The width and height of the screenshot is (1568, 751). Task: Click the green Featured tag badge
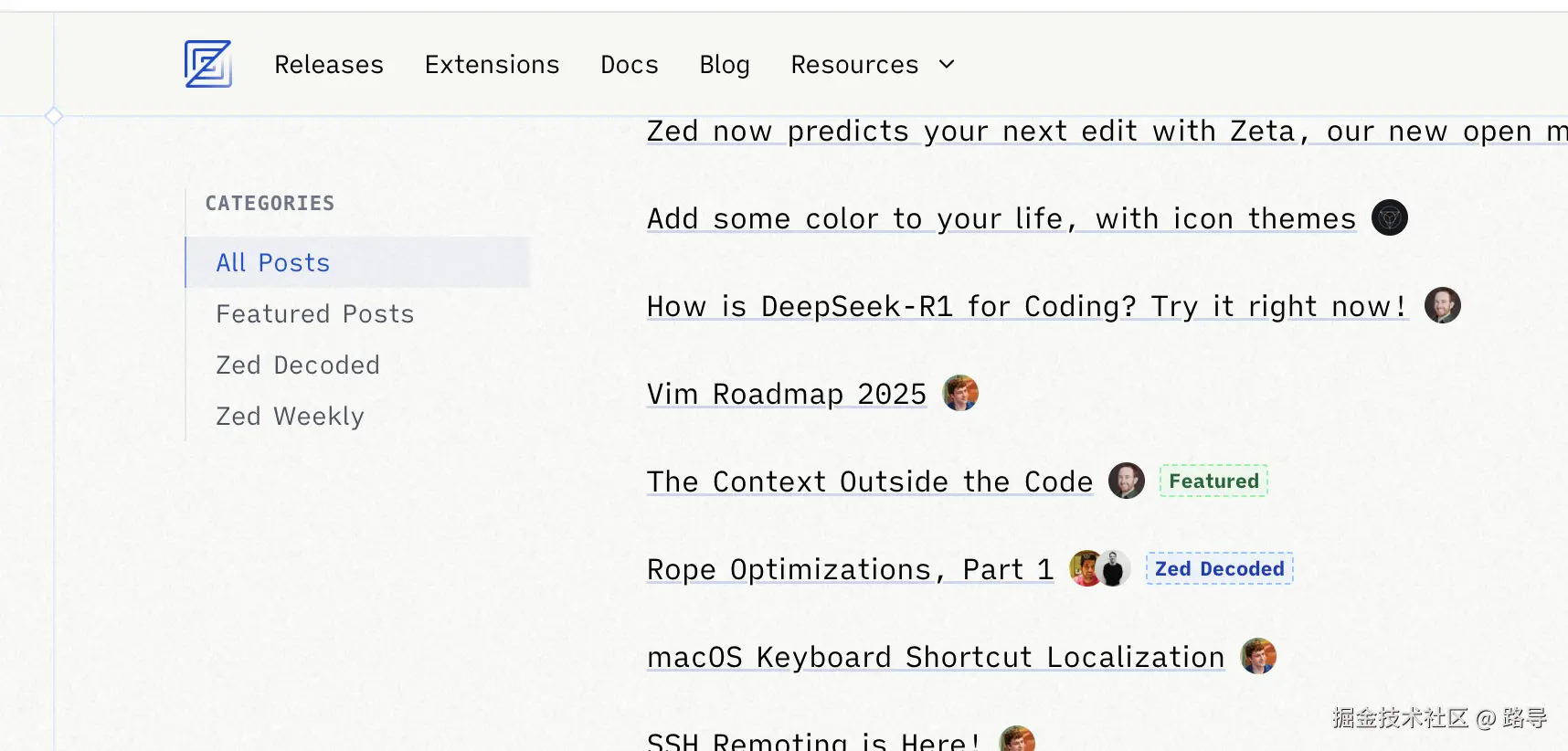(1213, 481)
